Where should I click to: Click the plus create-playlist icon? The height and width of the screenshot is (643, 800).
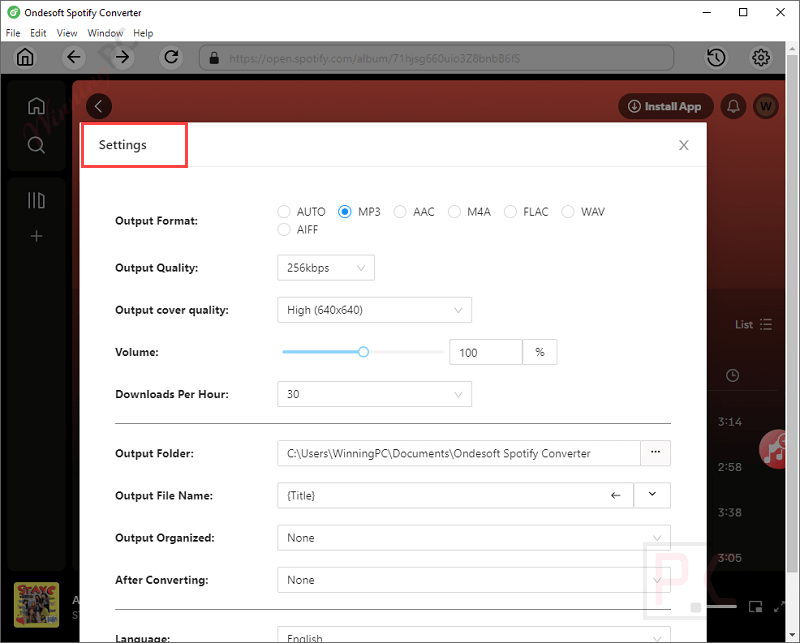(36, 236)
